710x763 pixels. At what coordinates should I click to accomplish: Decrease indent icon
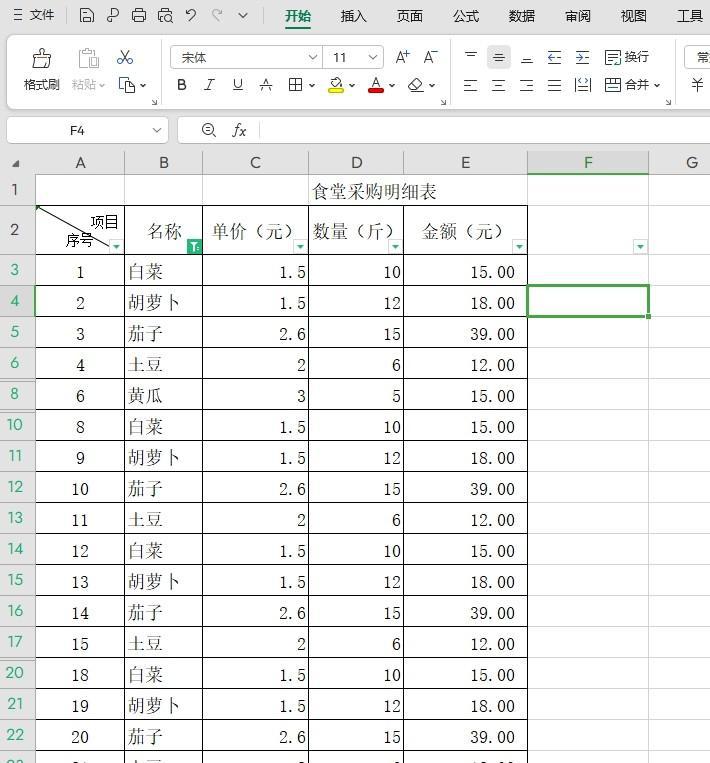coord(554,57)
